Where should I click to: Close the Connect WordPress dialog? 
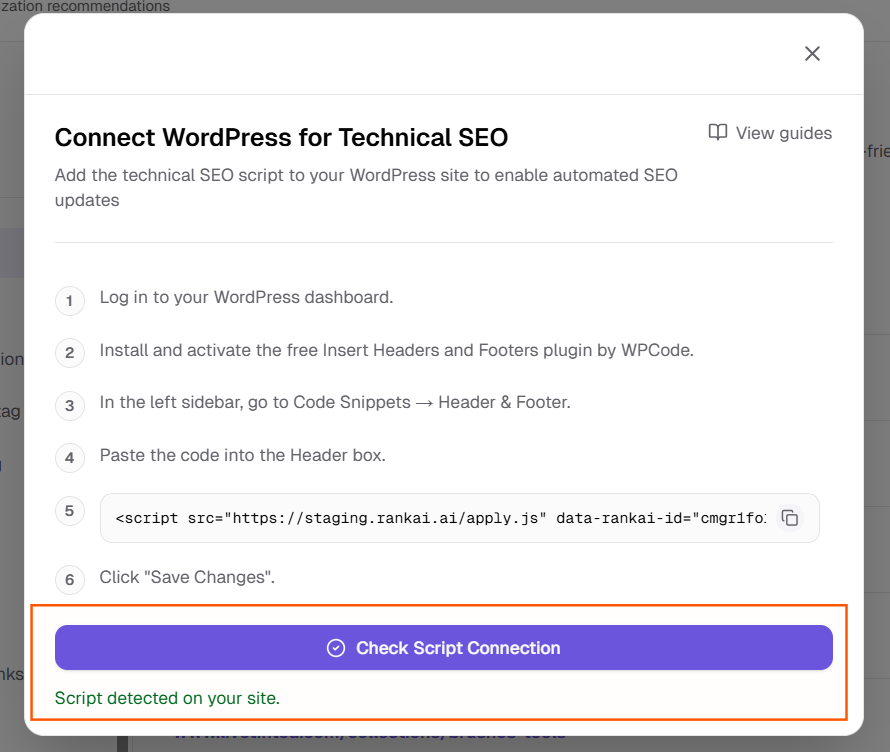click(x=812, y=54)
